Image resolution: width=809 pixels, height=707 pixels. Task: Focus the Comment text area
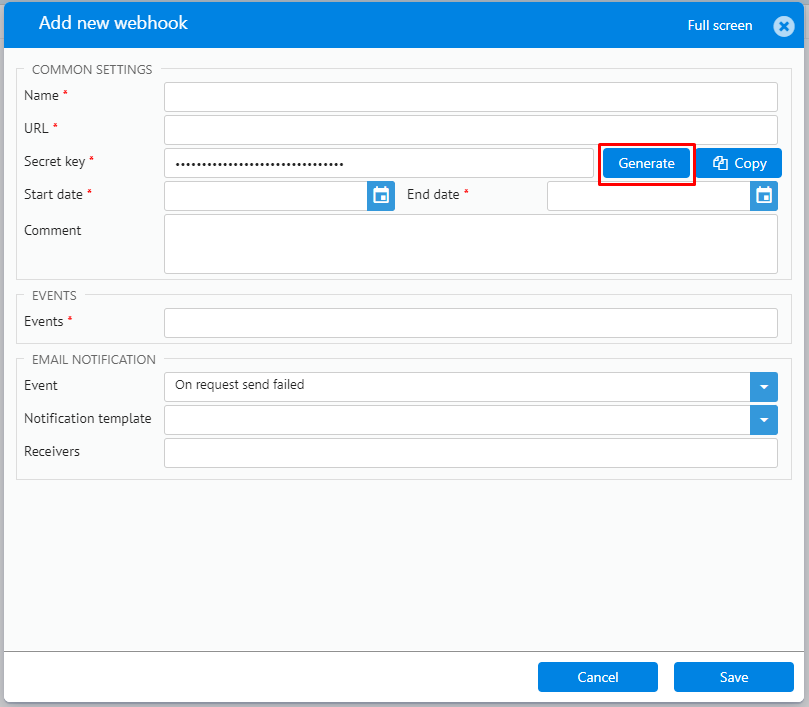click(x=471, y=244)
